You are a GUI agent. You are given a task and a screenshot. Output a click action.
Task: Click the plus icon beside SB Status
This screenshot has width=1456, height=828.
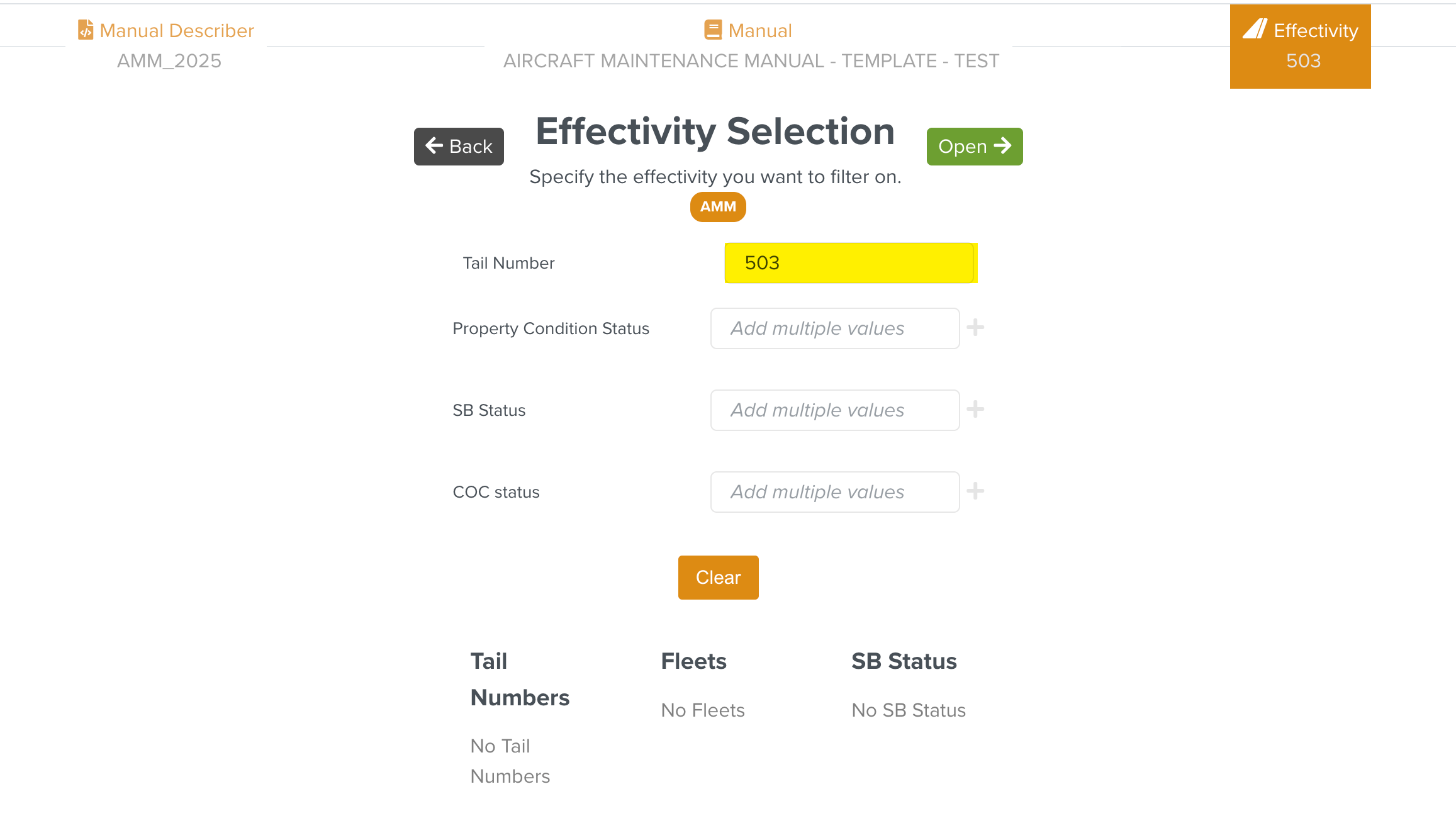[x=975, y=409]
